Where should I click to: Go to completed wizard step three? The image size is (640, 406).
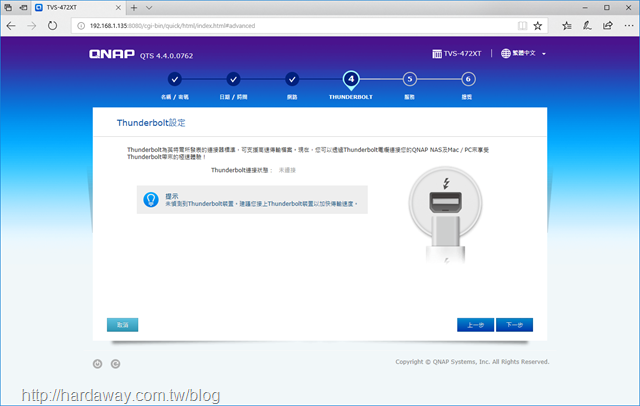pos(292,79)
